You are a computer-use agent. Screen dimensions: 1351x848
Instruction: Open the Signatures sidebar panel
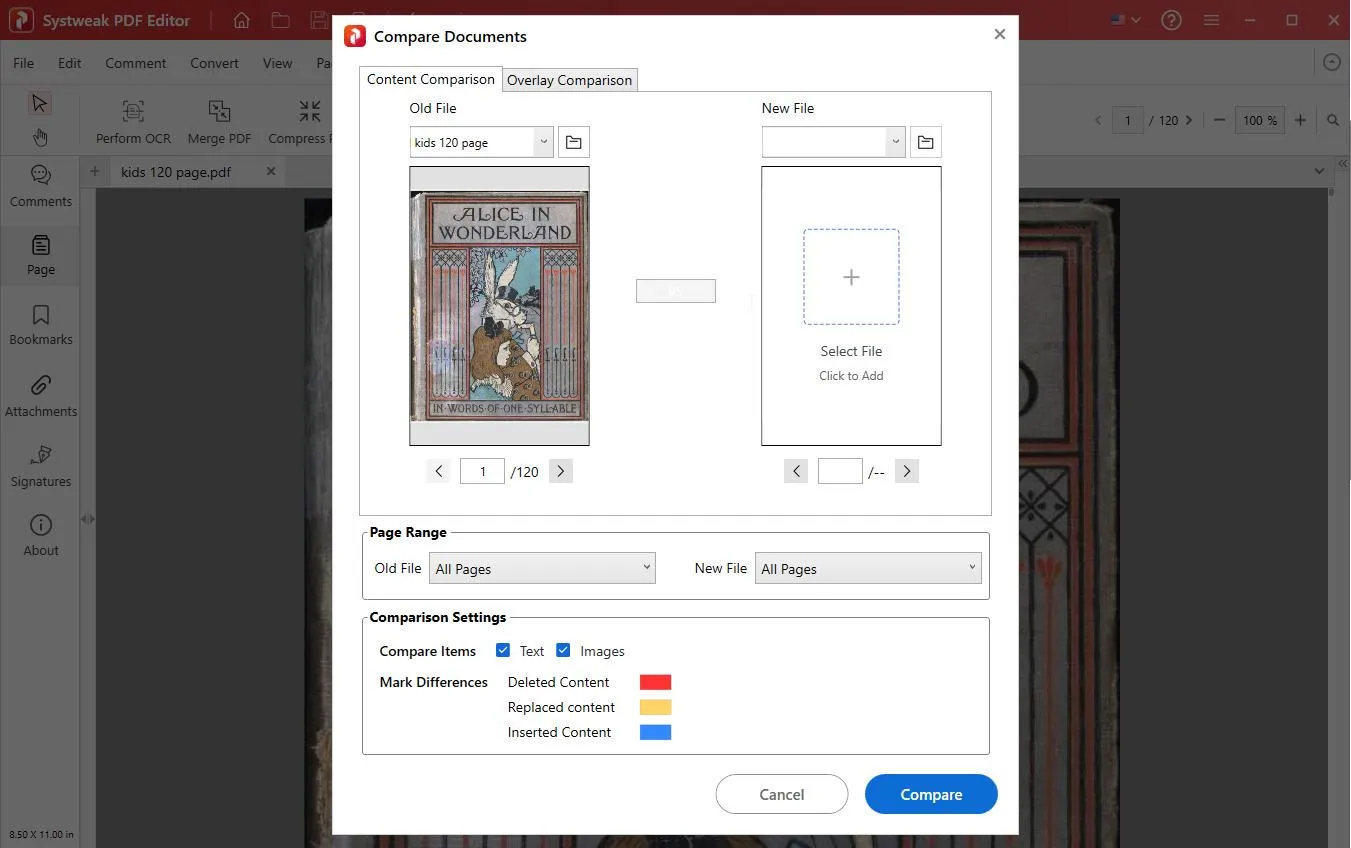pyautogui.click(x=41, y=467)
